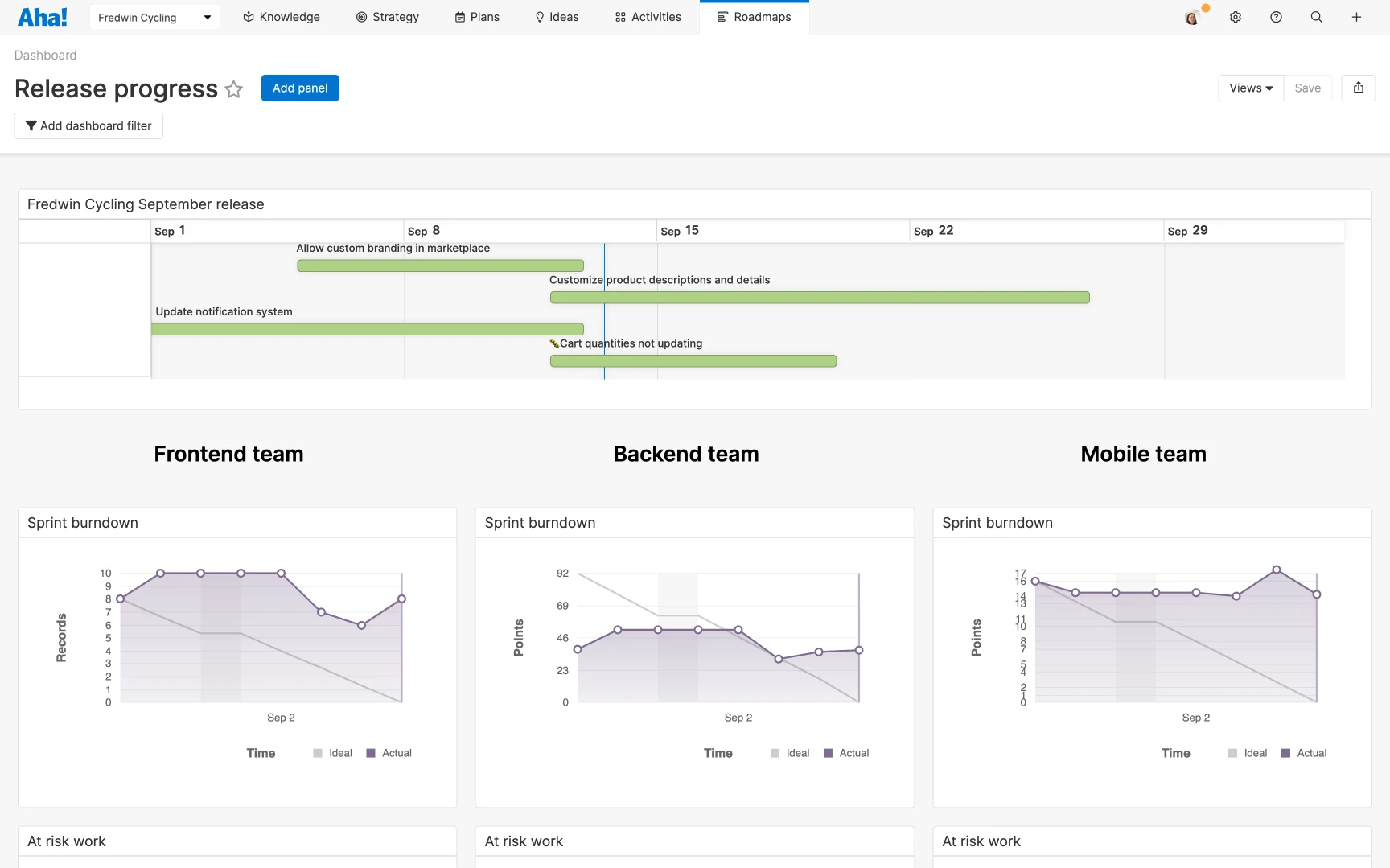Select the Cart quantities not updating Gantt bar
Viewport: 1390px width, 868px height.
coord(693,360)
